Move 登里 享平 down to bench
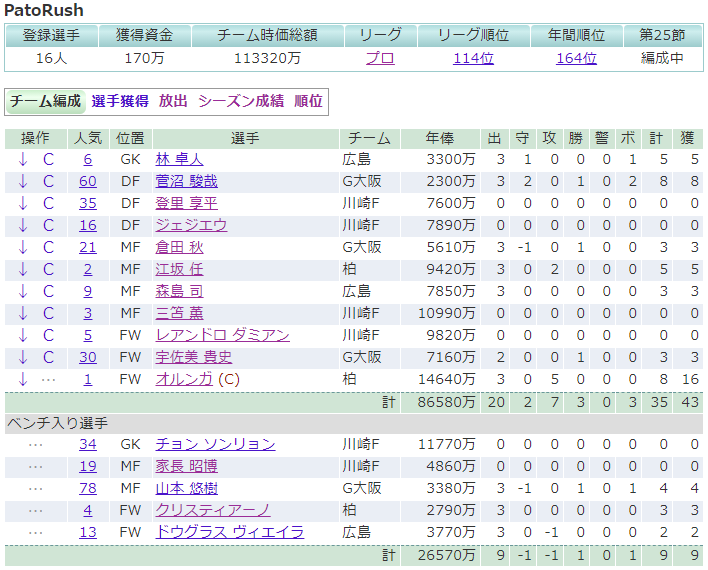Image resolution: width=708 pixels, height=570 pixels. click(23, 203)
